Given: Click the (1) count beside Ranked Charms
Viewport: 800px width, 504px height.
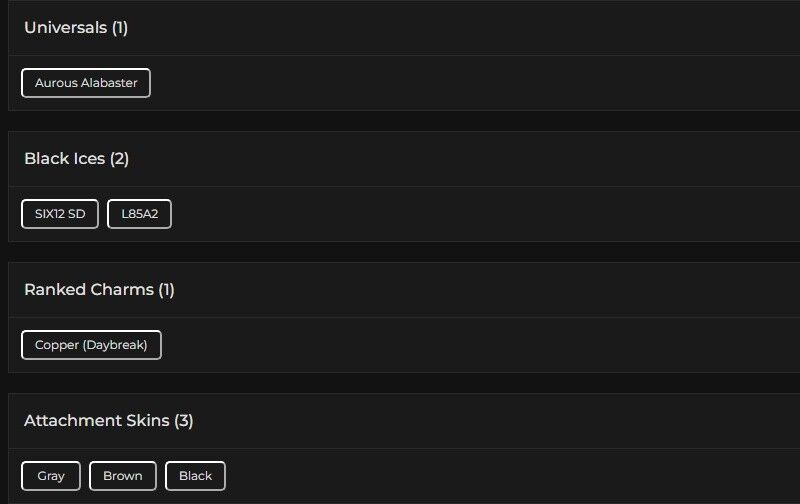Looking at the screenshot, I should point(166,290).
